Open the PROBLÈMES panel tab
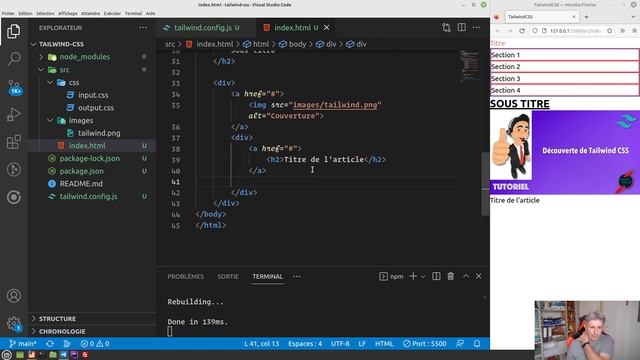640x360 pixels. [x=185, y=276]
